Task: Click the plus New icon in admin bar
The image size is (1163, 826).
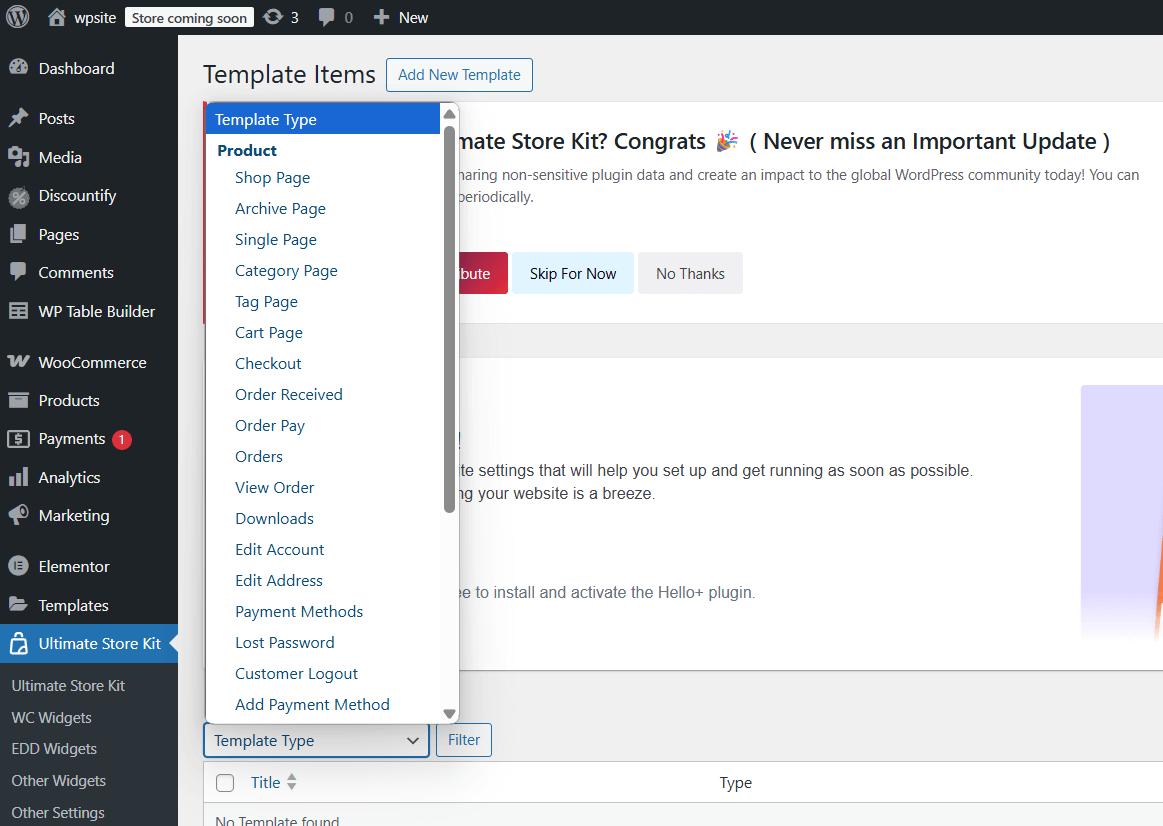Action: [x=381, y=17]
